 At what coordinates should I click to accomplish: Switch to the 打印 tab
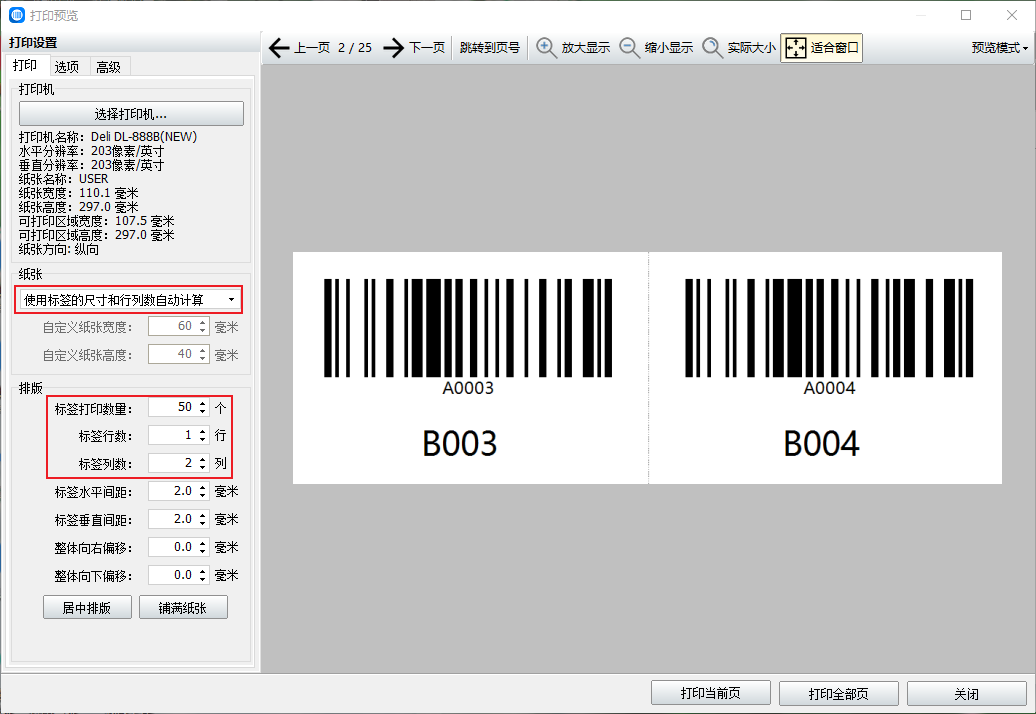(25, 65)
